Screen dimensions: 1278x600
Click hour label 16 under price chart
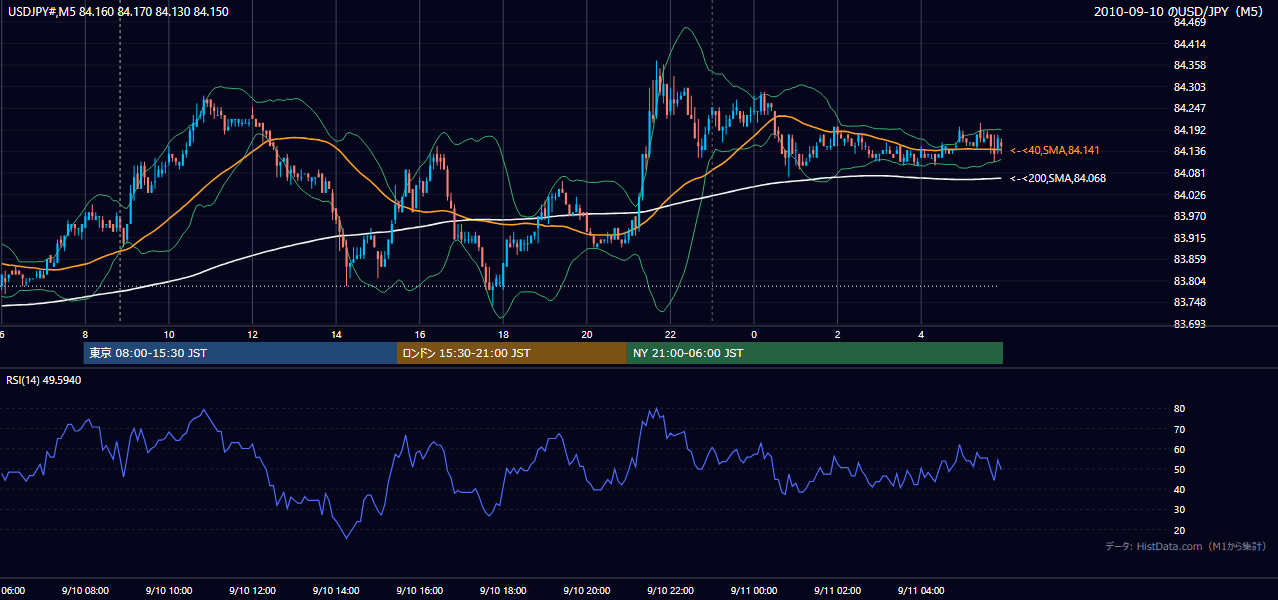point(420,335)
